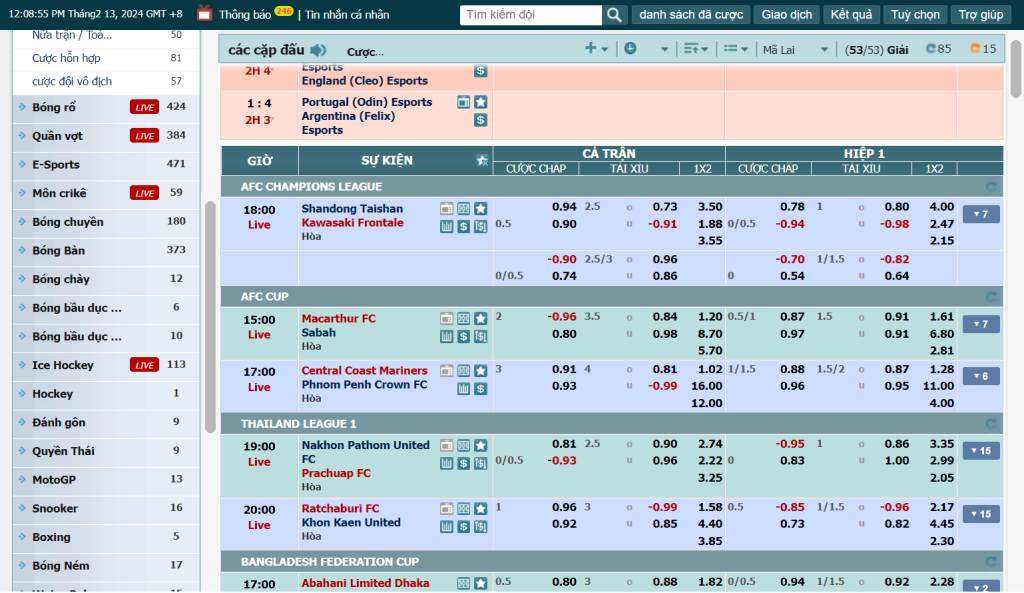Click the search magnifier icon
The width and height of the screenshot is (1024, 593).
pyautogui.click(x=615, y=15)
